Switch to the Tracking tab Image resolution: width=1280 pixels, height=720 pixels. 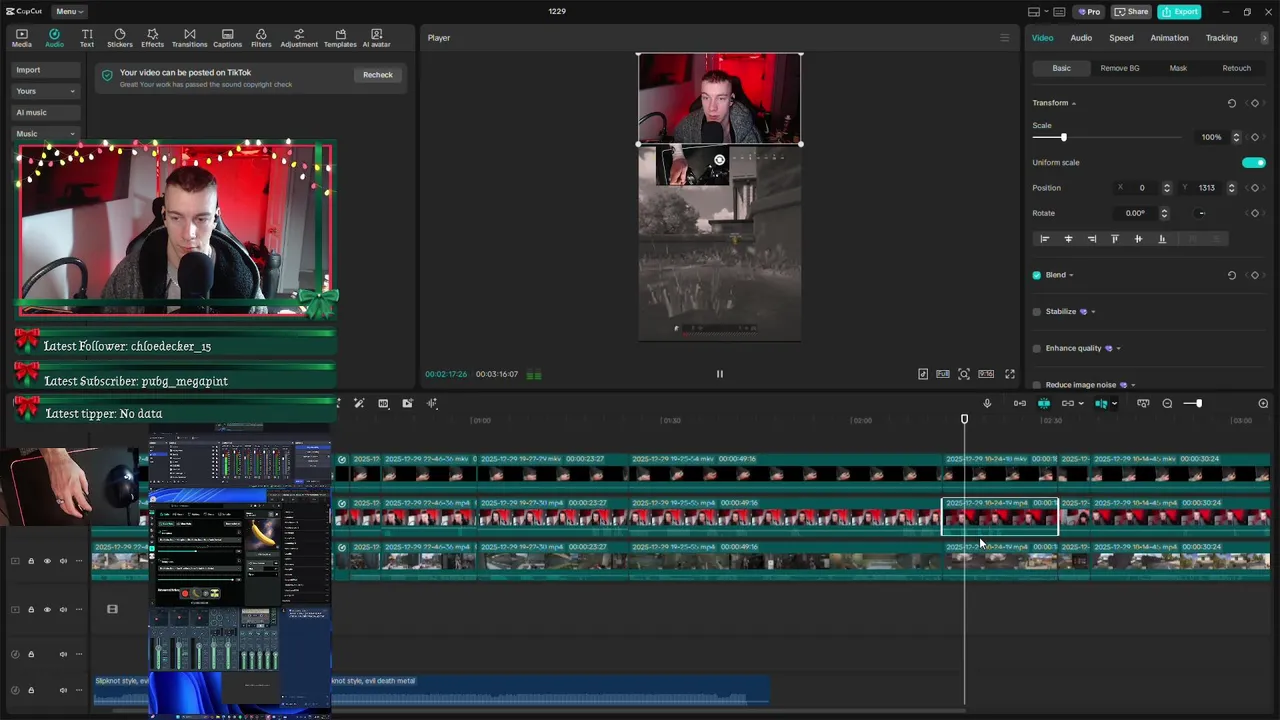click(1221, 38)
